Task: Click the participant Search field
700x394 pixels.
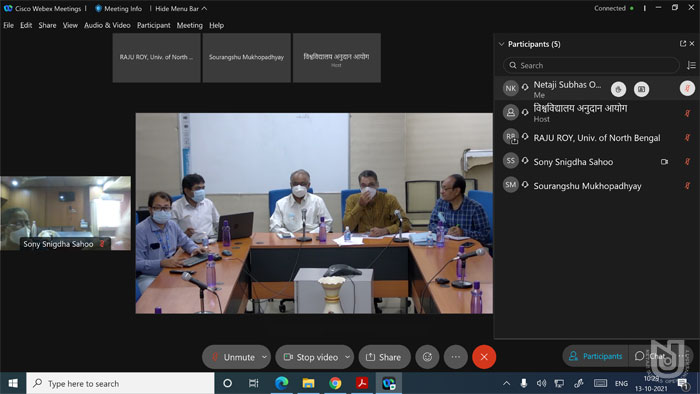Action: (x=591, y=65)
